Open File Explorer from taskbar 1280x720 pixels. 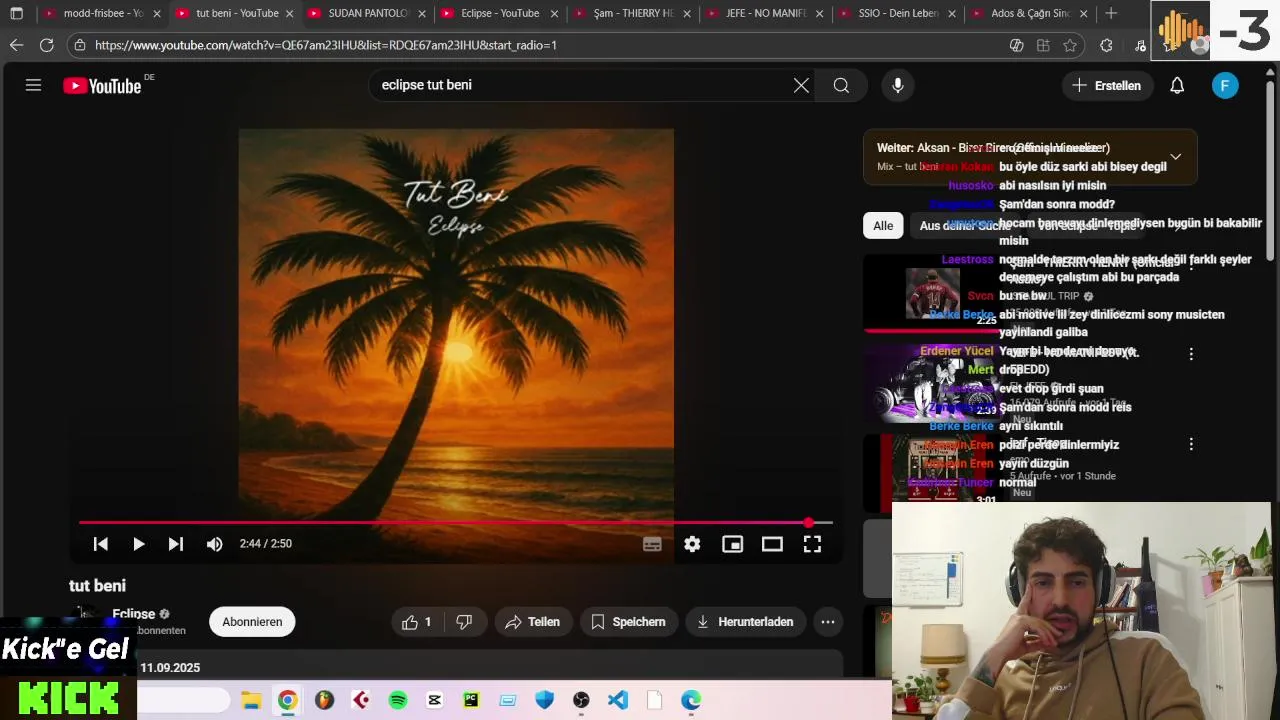(x=251, y=700)
